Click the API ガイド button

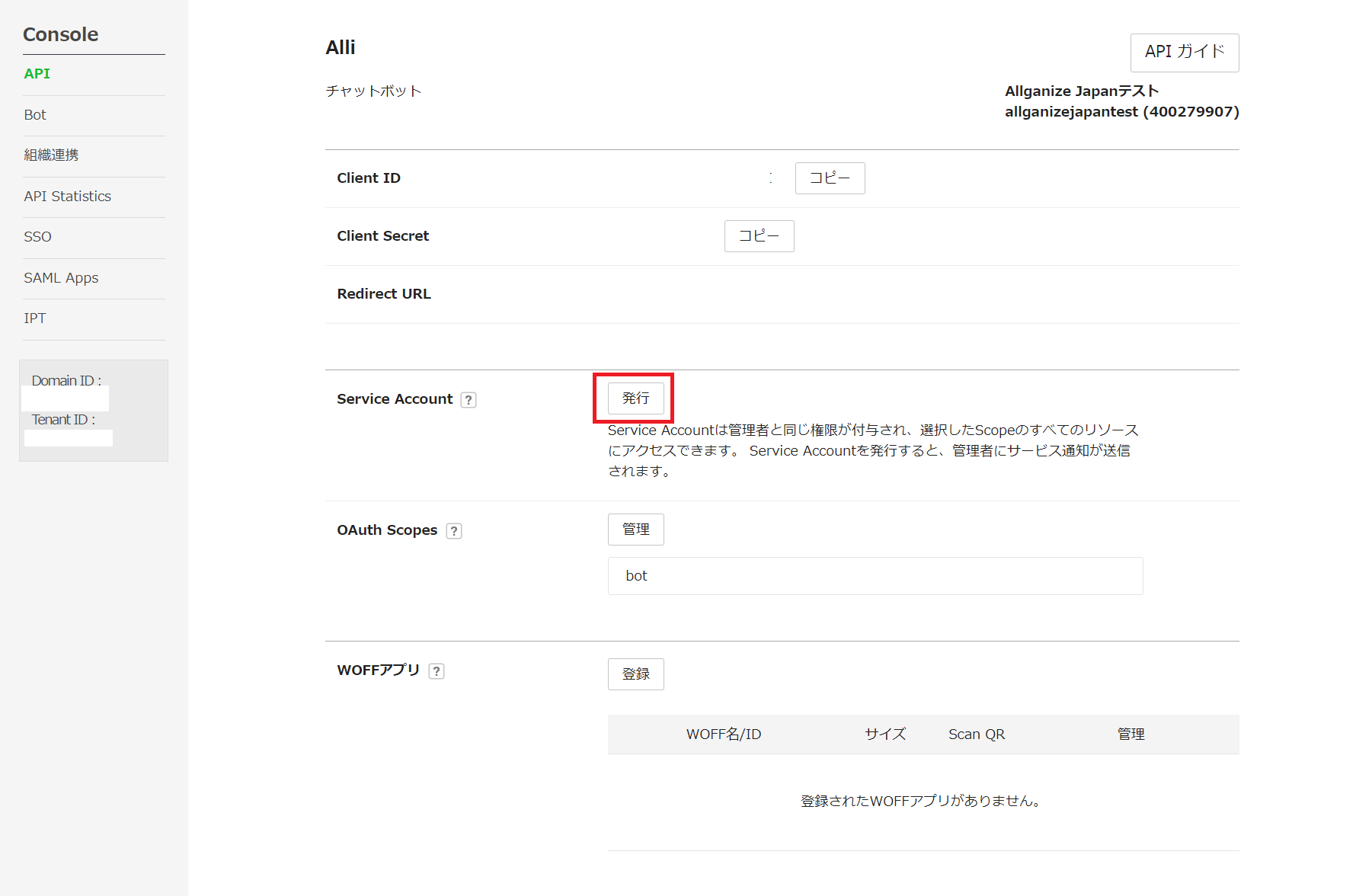[1184, 53]
